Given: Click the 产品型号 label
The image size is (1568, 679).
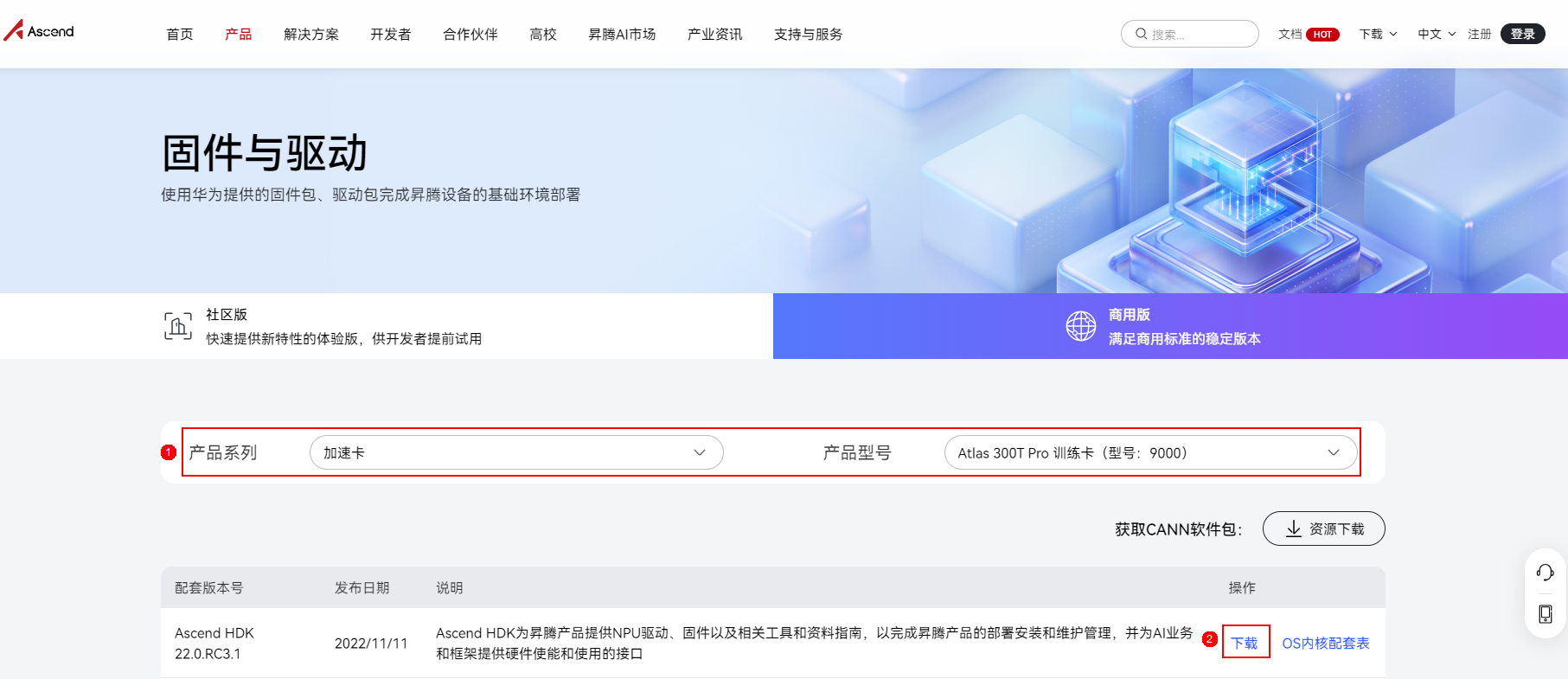Looking at the screenshot, I should pyautogui.click(x=857, y=452).
